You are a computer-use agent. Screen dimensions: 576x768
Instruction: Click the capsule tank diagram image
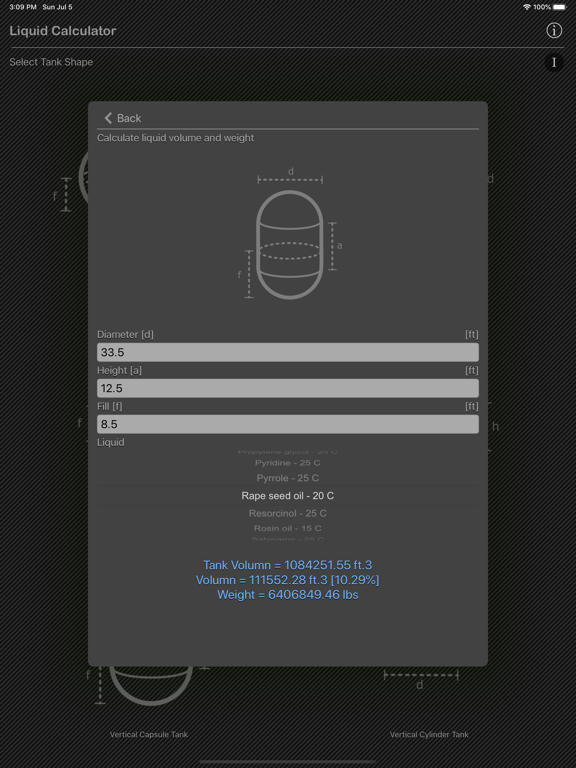coord(289,235)
